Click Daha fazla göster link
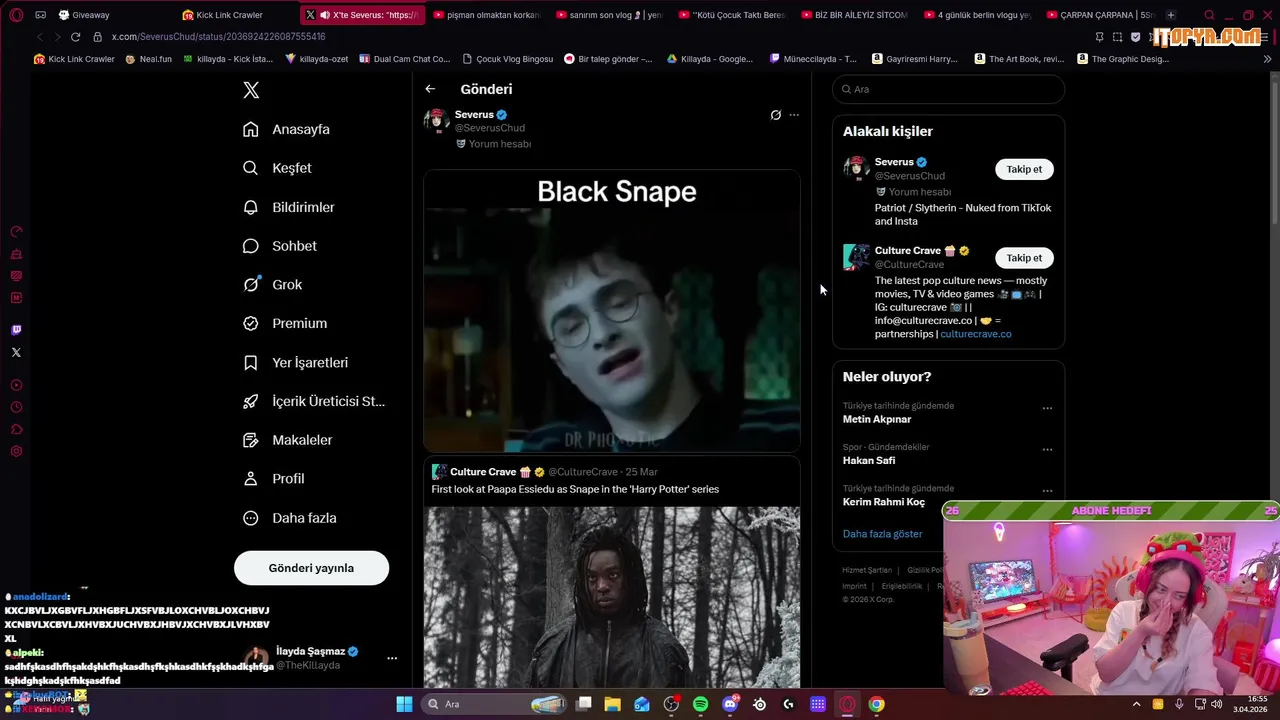 [x=883, y=534]
